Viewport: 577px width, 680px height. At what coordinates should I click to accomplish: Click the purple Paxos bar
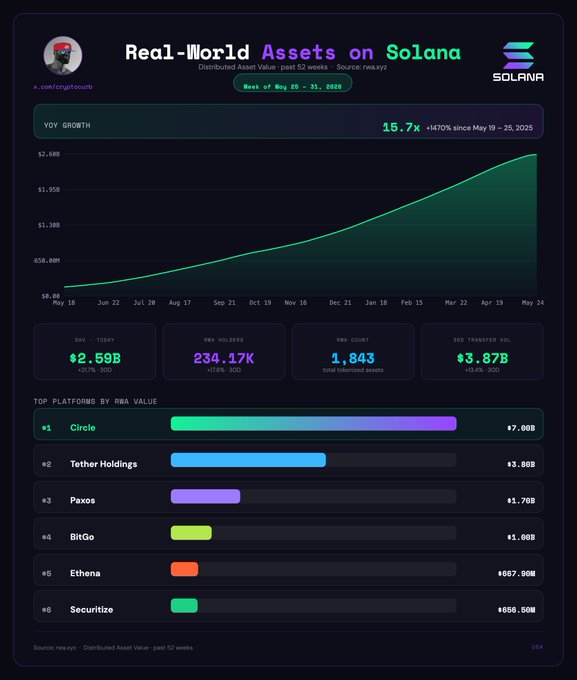pyautogui.click(x=205, y=496)
